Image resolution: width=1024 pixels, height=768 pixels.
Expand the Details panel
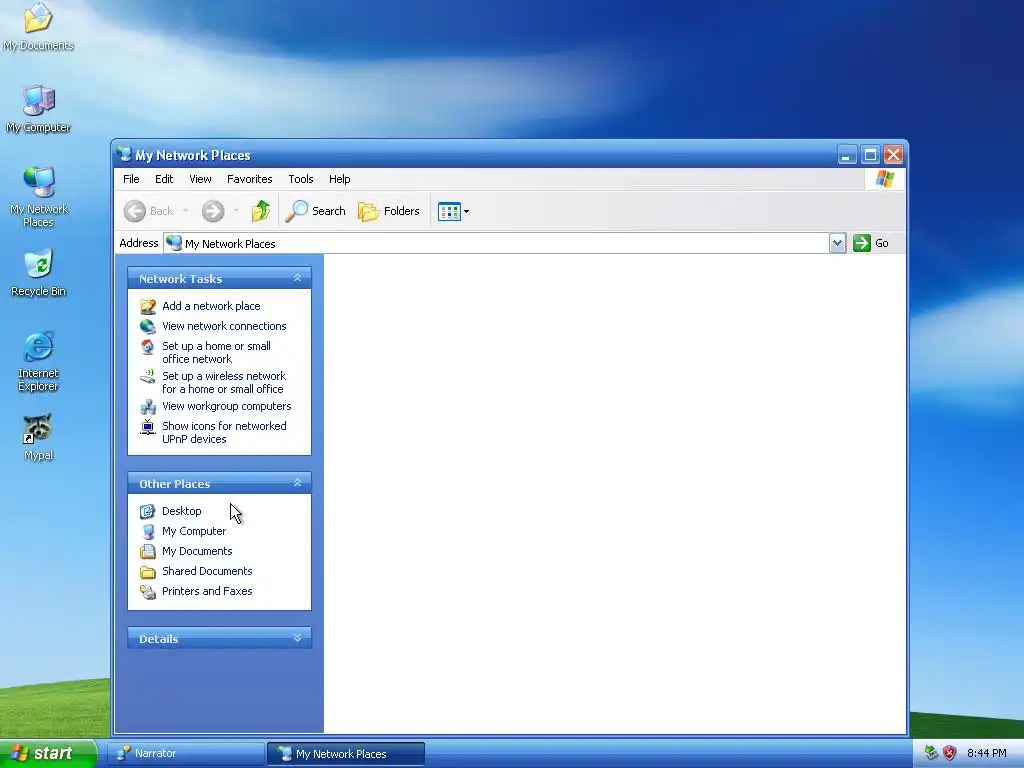pyautogui.click(x=297, y=638)
